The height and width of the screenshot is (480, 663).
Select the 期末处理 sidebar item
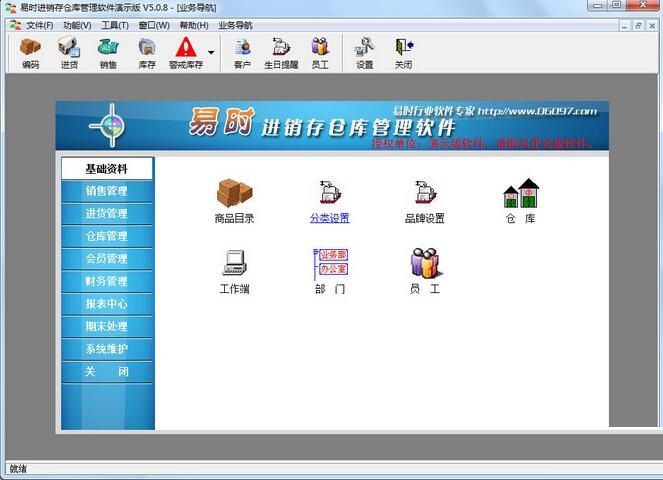click(x=107, y=326)
